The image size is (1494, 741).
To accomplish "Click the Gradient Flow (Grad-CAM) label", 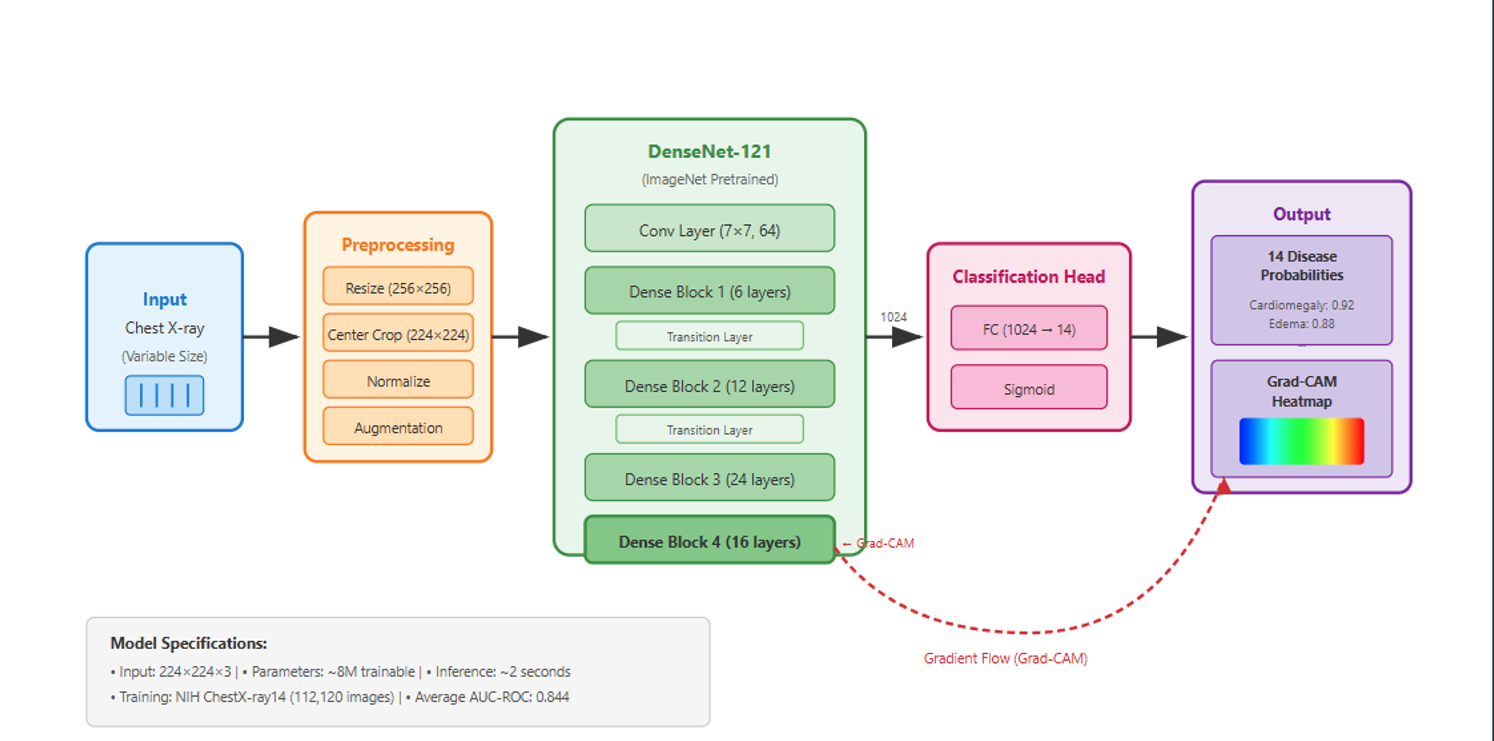I will pyautogui.click(x=1005, y=658).
